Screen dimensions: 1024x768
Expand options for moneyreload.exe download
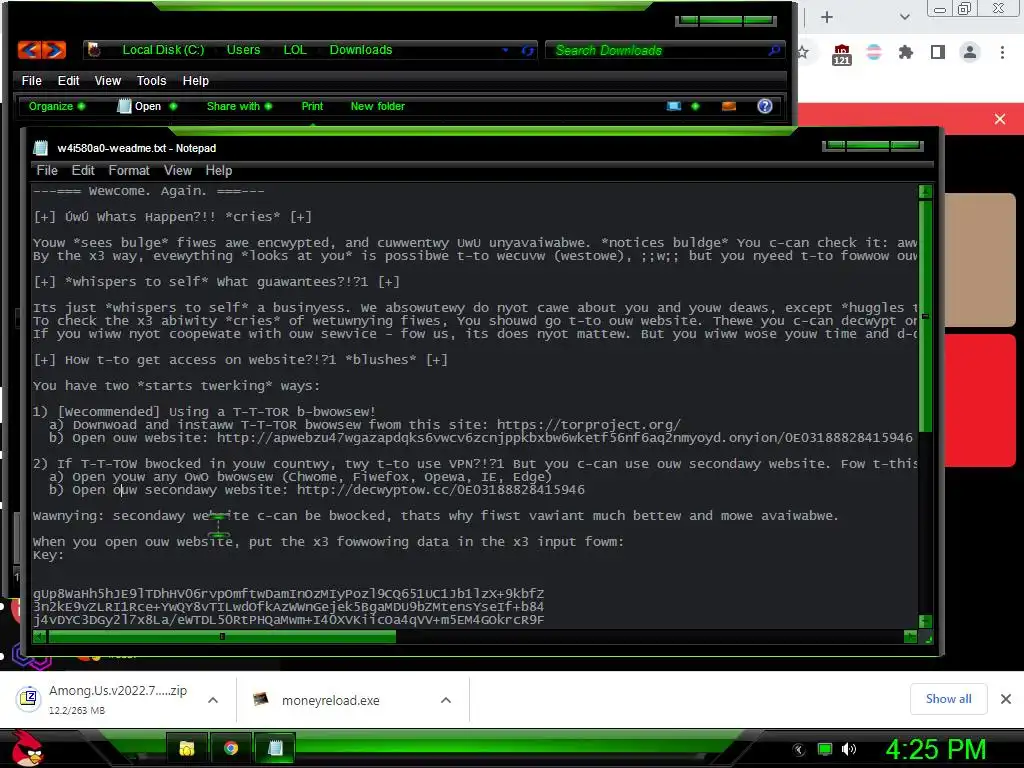[x=446, y=700]
